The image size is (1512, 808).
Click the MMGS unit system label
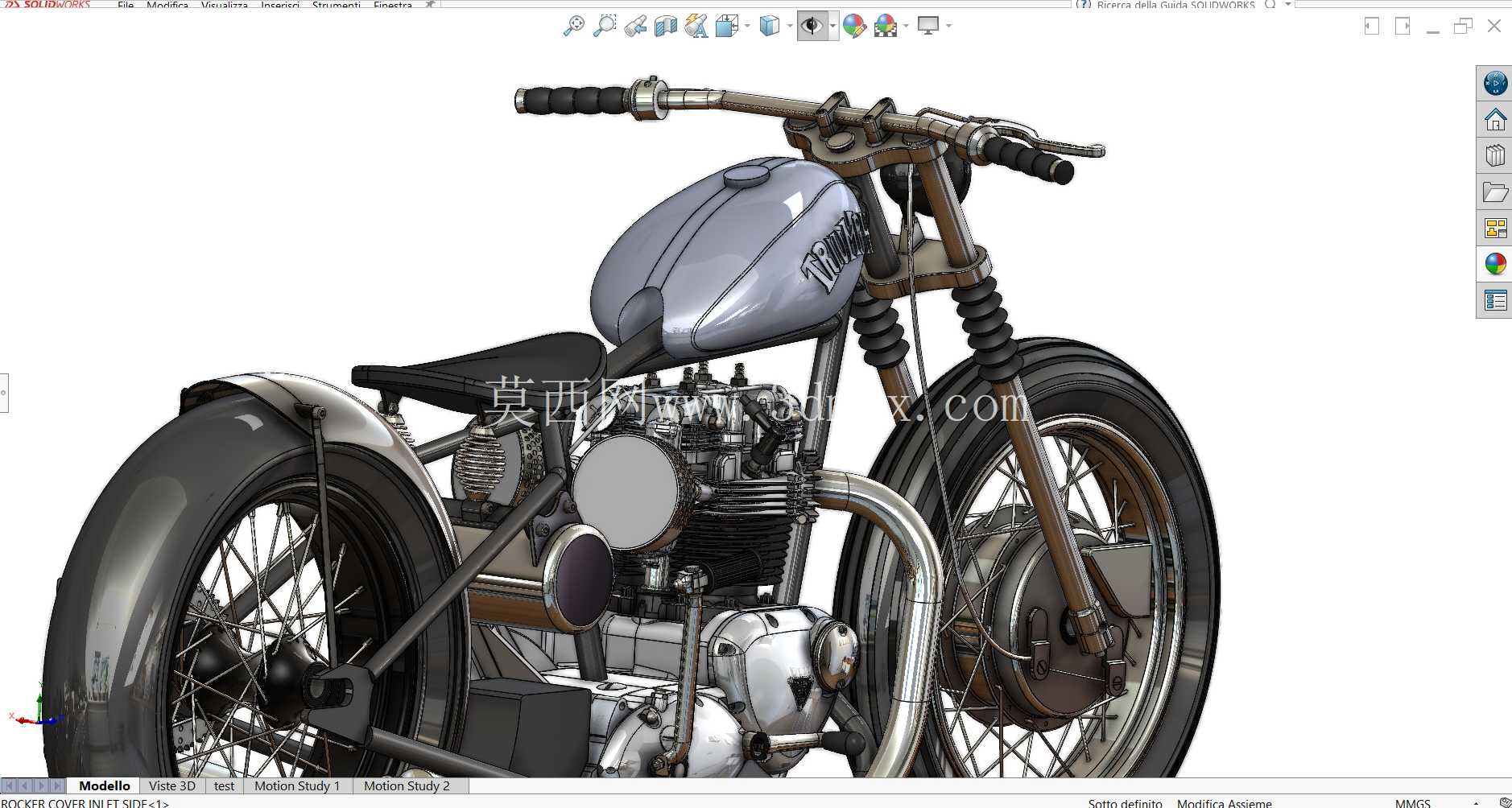pos(1413,802)
